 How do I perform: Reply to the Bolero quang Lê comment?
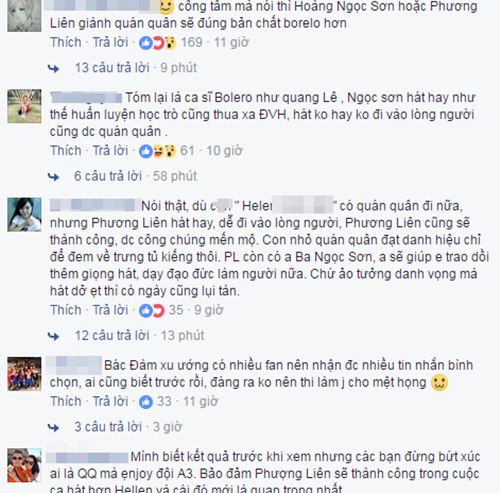[x=110, y=151]
